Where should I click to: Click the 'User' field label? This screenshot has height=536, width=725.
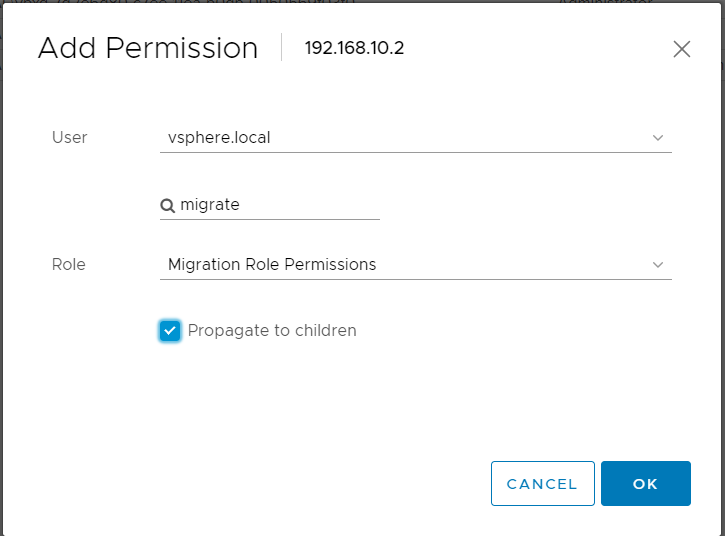[x=69, y=137]
